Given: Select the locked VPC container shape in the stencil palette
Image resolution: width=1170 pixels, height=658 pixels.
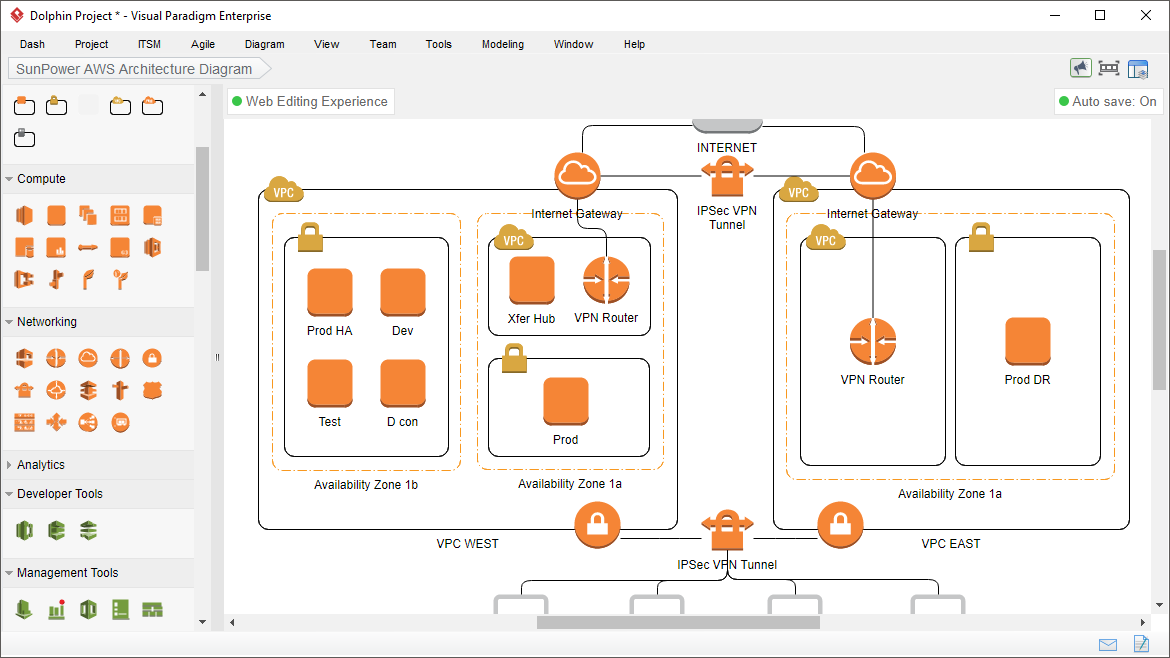Looking at the screenshot, I should pyautogui.click(x=56, y=106).
